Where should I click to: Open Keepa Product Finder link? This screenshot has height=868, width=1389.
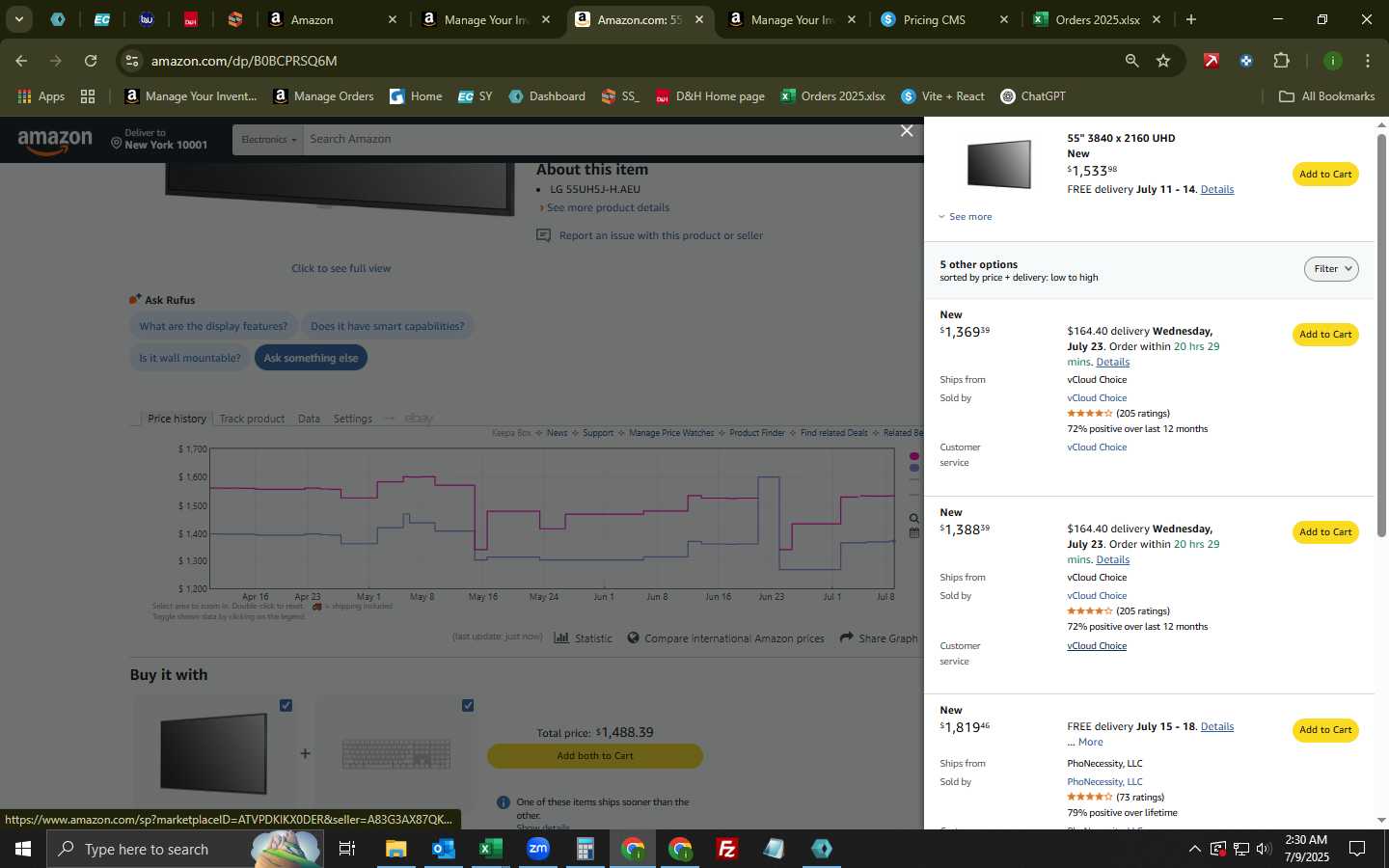pos(757,433)
